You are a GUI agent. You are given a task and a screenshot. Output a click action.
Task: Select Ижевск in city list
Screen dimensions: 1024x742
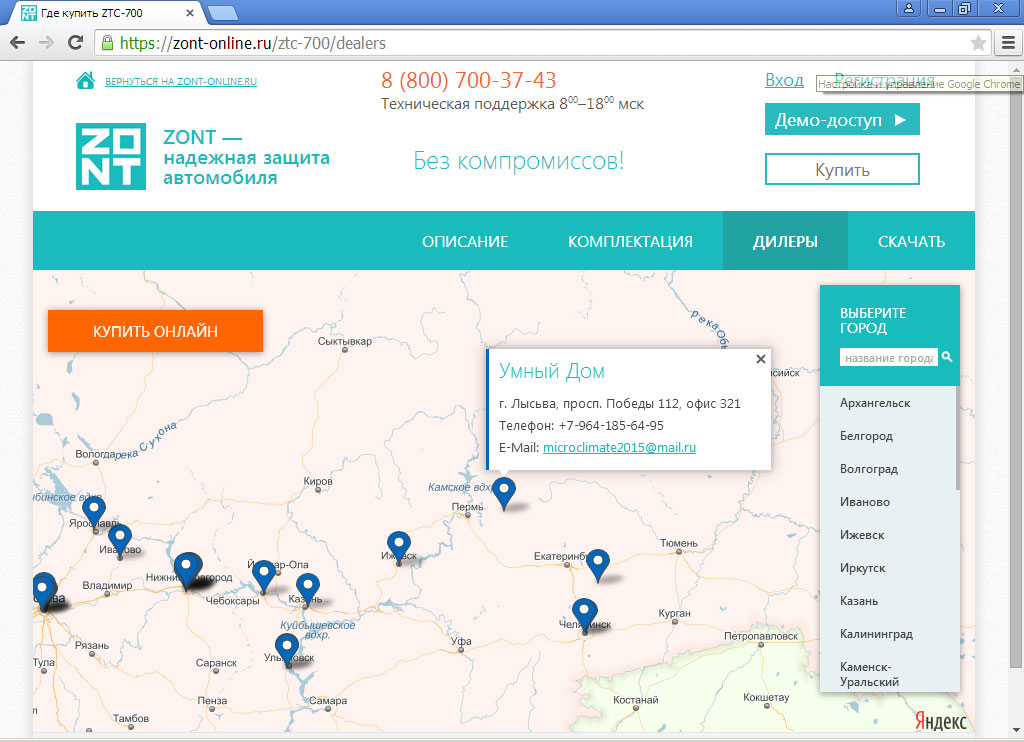click(862, 535)
